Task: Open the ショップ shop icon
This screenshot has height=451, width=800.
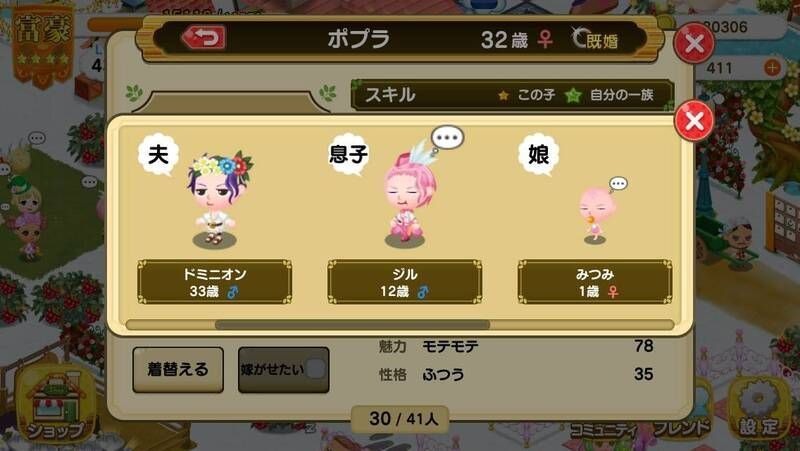Action: (55, 406)
